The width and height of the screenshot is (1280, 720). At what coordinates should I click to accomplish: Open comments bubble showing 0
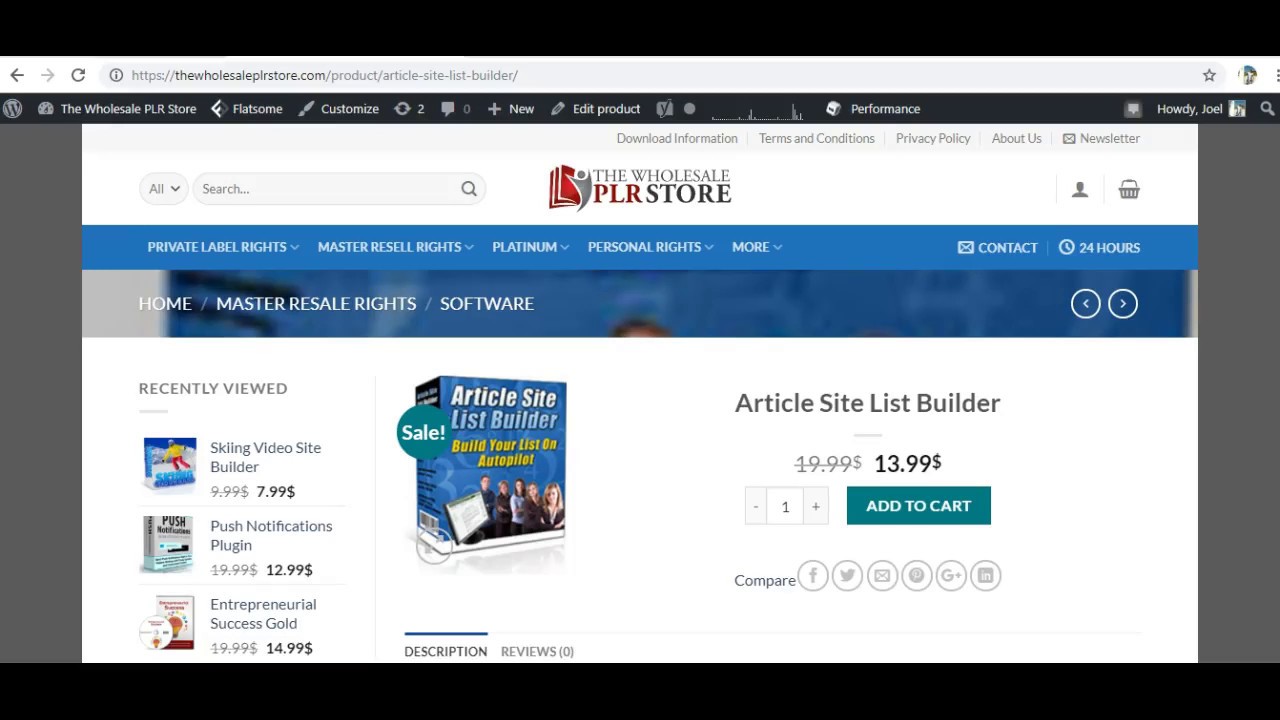(456, 109)
